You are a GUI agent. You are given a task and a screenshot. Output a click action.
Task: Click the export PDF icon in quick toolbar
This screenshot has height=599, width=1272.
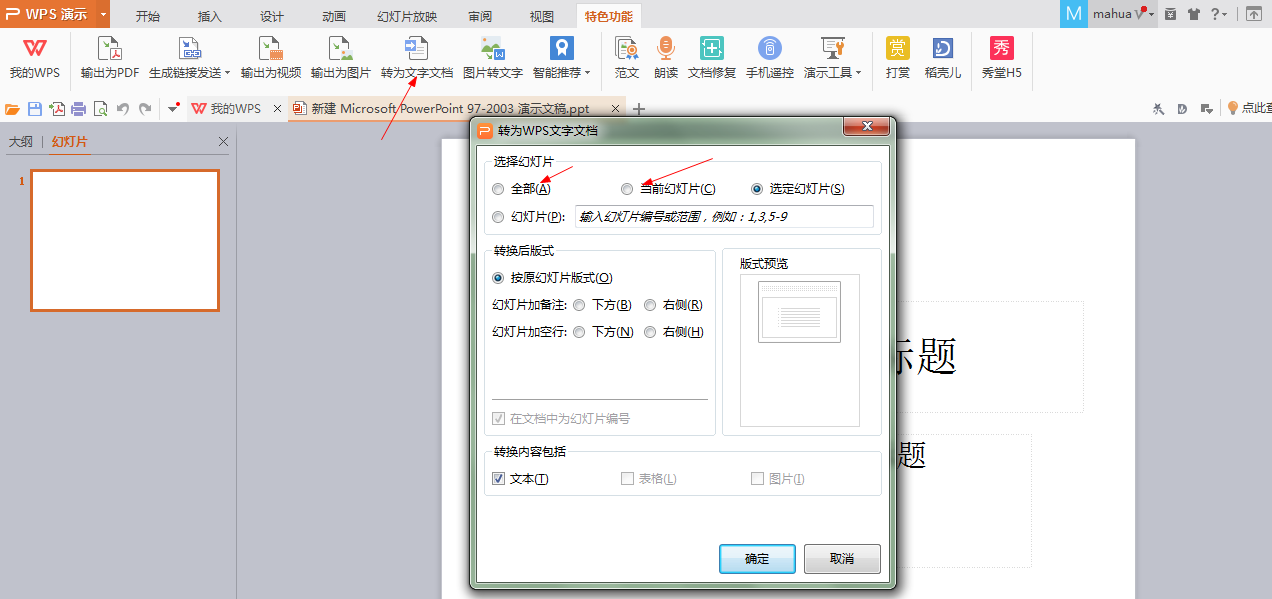click(57, 108)
